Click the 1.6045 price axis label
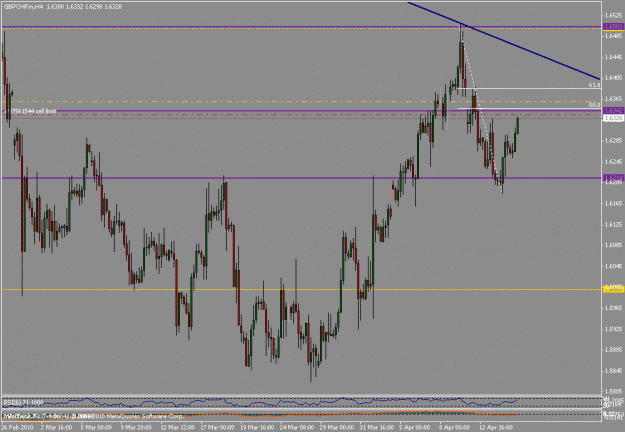Viewport: 625px width, 432px height. (x=613, y=266)
